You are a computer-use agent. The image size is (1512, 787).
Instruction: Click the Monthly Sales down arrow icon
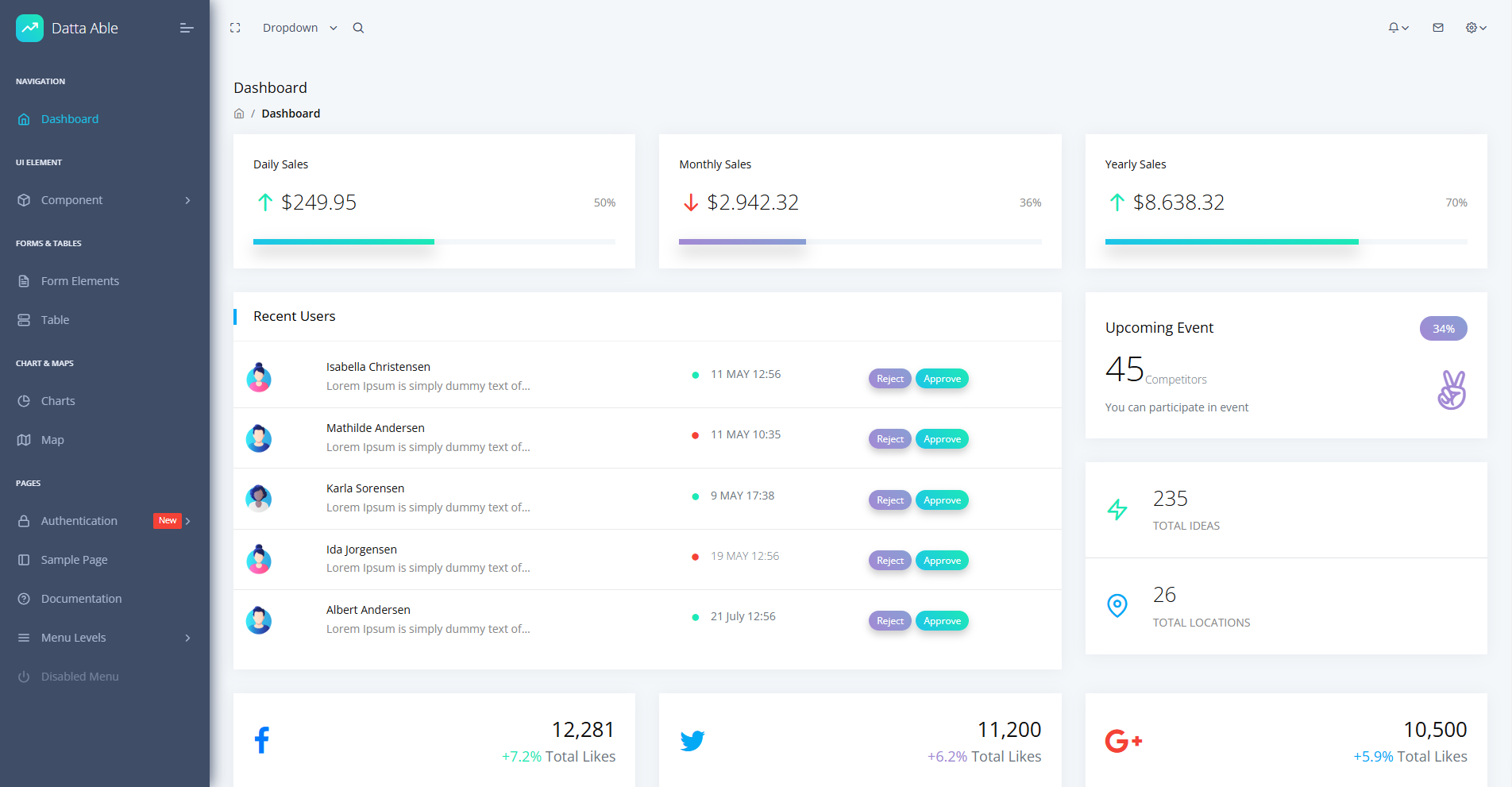click(691, 203)
